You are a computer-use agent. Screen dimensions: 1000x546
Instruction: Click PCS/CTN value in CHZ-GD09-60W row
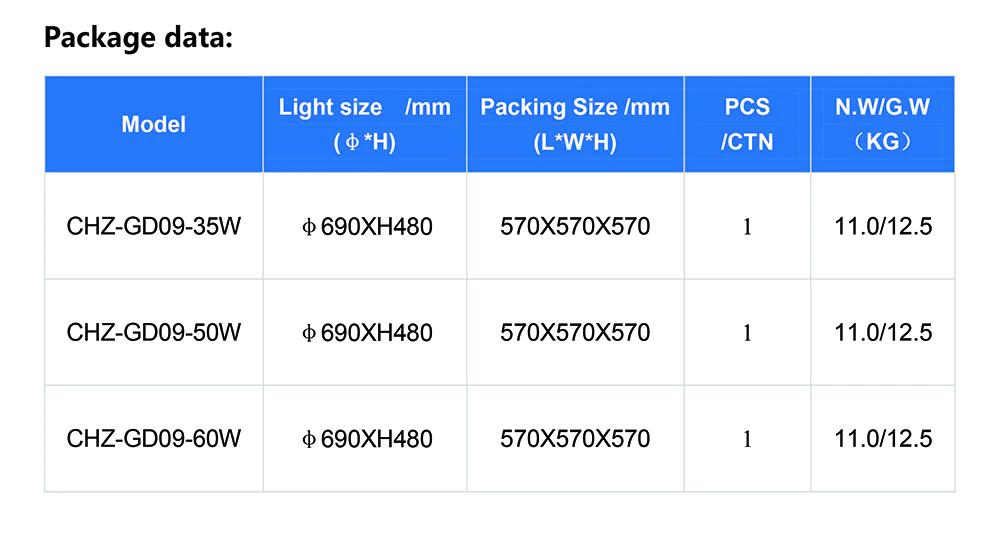click(747, 439)
